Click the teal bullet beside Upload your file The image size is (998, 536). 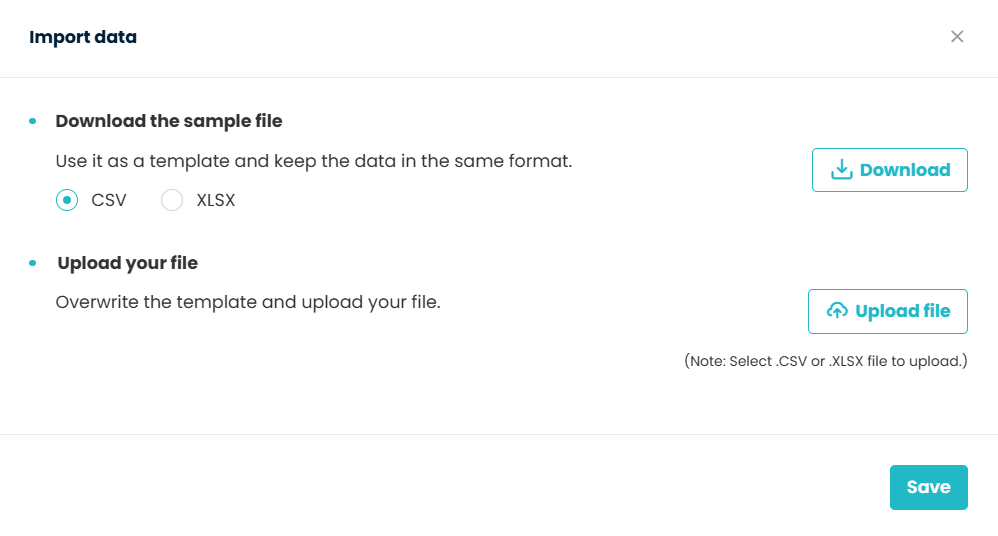click(x=33, y=263)
